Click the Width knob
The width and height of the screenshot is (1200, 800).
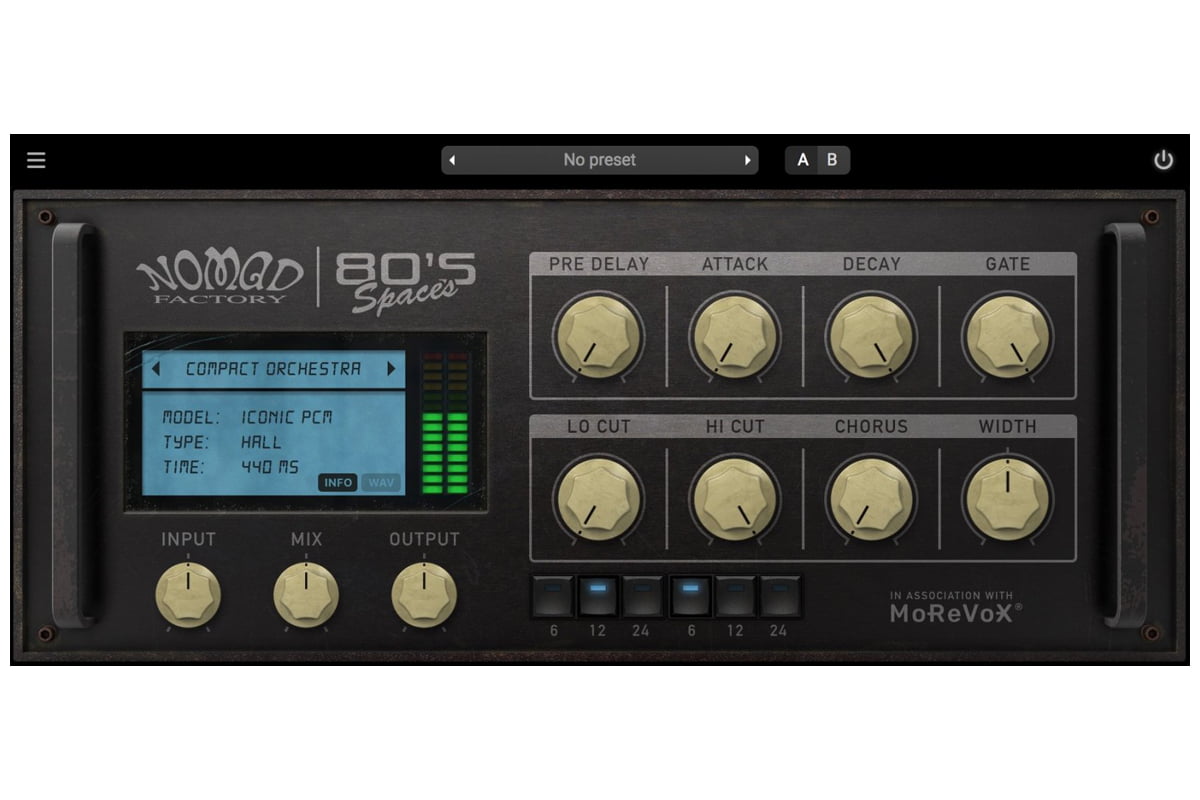pyautogui.click(x=1007, y=499)
